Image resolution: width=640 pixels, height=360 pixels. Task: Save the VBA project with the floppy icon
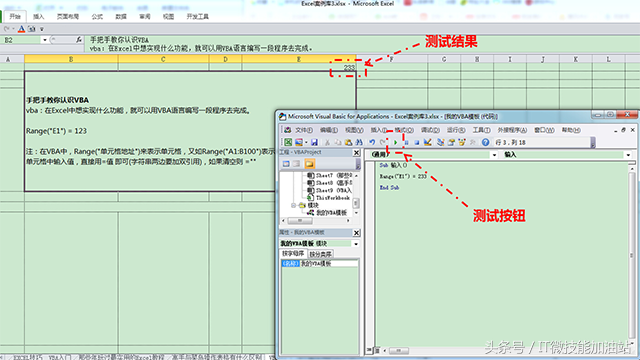point(314,142)
